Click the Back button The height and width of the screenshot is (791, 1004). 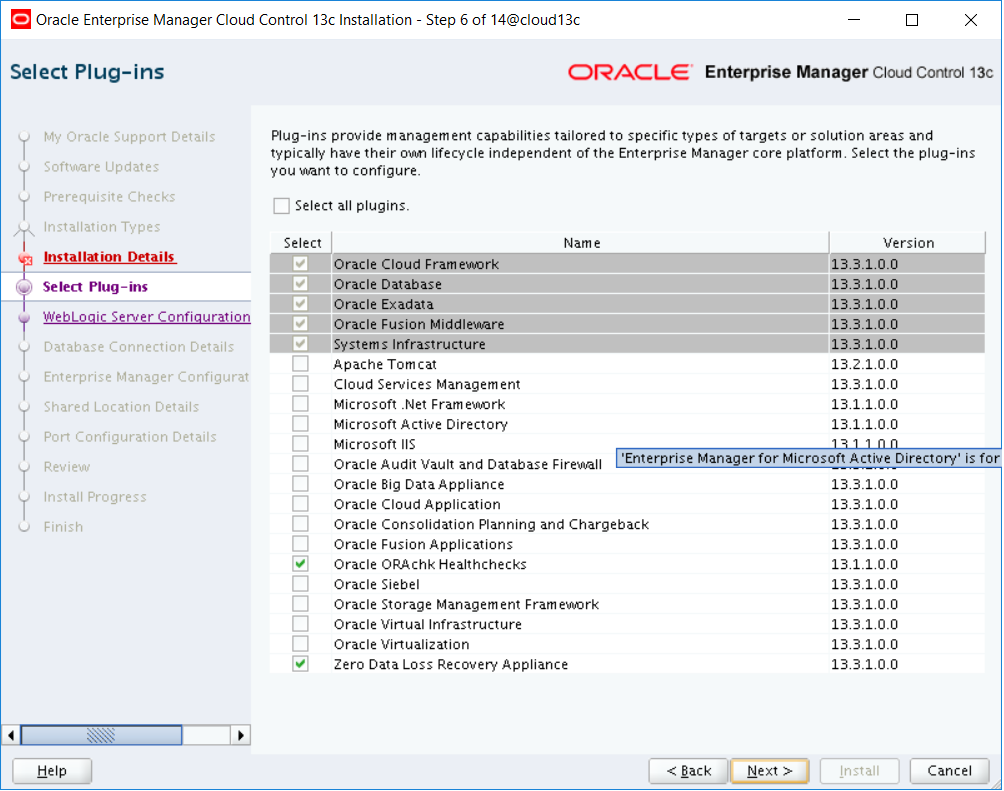pos(688,771)
